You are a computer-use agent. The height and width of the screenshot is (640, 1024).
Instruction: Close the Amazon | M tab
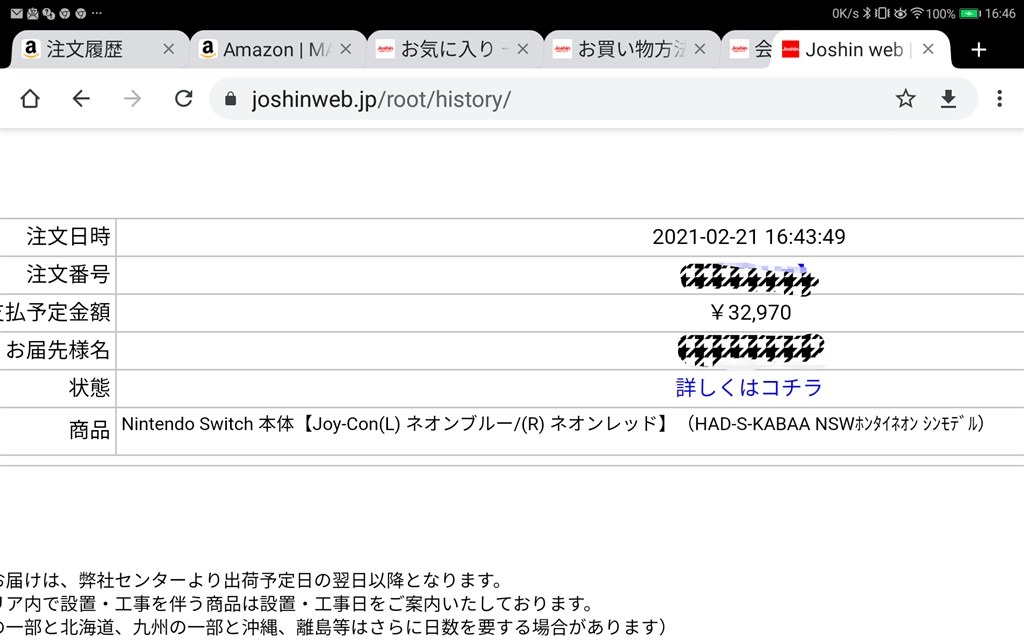(345, 49)
